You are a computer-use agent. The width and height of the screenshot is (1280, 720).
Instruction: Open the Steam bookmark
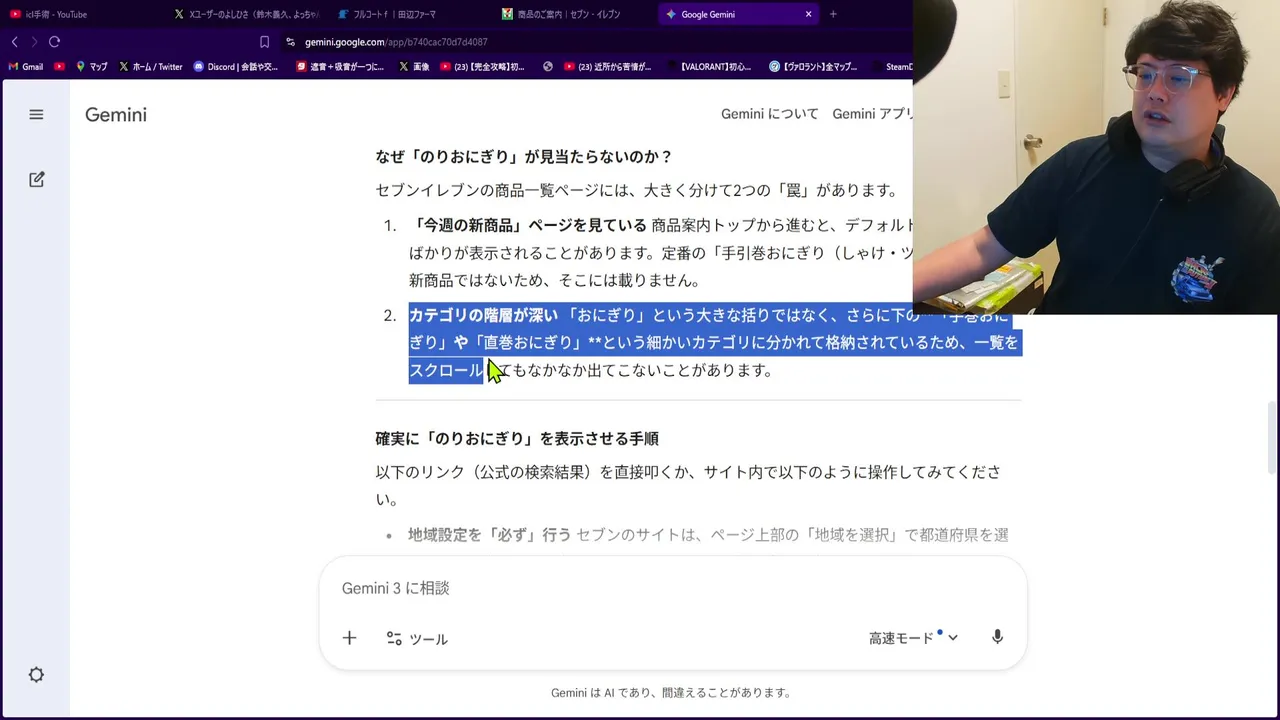tap(891, 67)
